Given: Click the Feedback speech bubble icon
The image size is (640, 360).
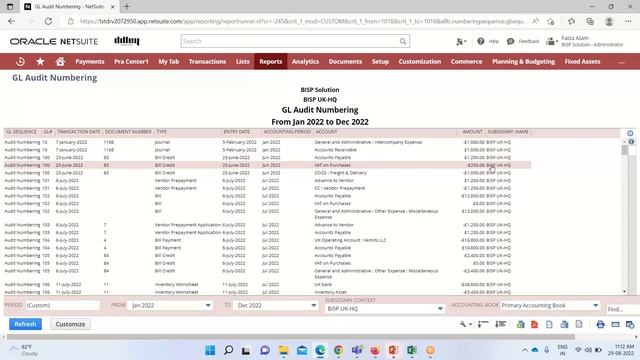Looking at the screenshot, I should (x=510, y=41).
